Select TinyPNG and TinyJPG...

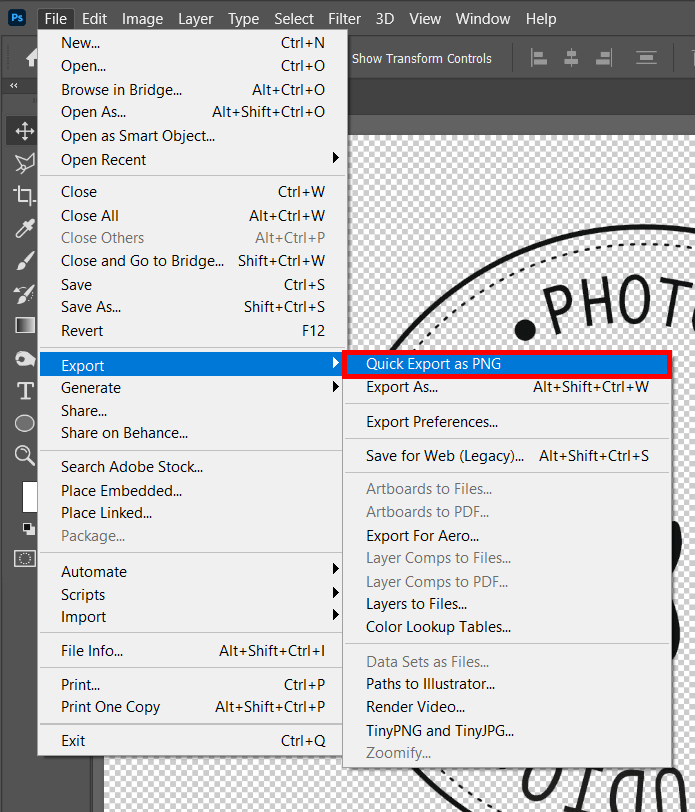click(507, 730)
